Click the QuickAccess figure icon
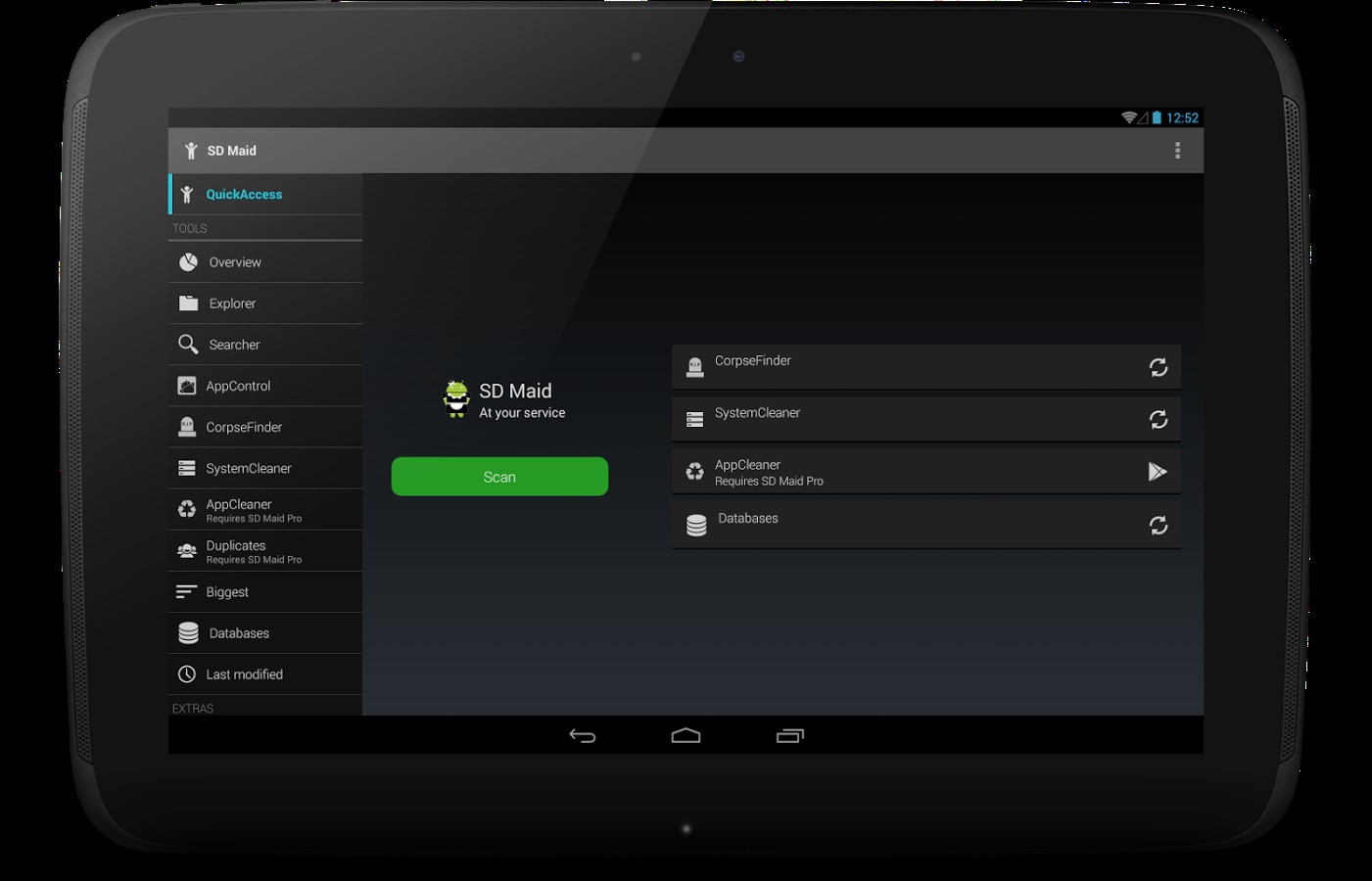 coord(187,195)
